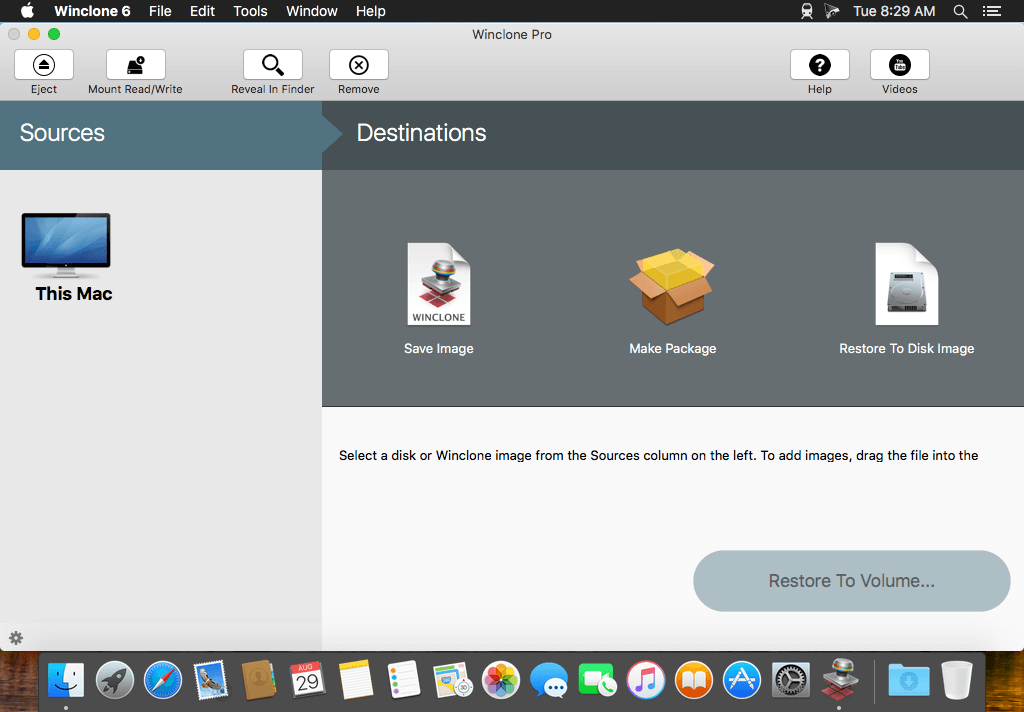
Task: Open the Help menu in menu bar
Action: click(x=370, y=11)
